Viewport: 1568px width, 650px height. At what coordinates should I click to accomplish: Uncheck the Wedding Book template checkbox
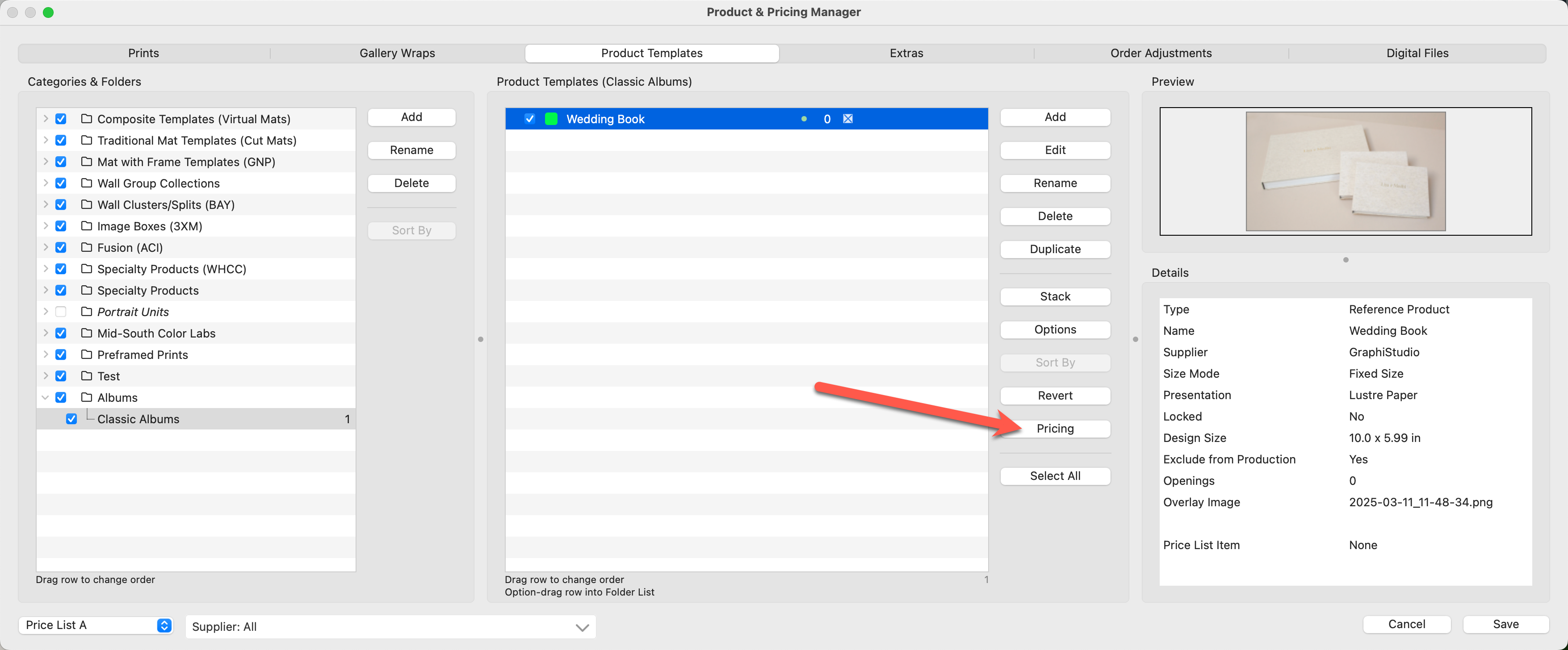tap(529, 119)
